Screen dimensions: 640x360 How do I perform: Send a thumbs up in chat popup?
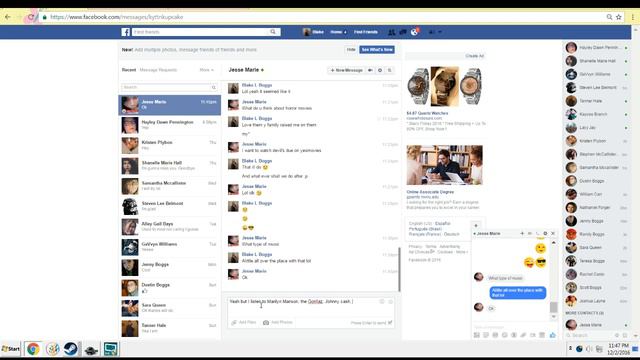tap(553, 335)
